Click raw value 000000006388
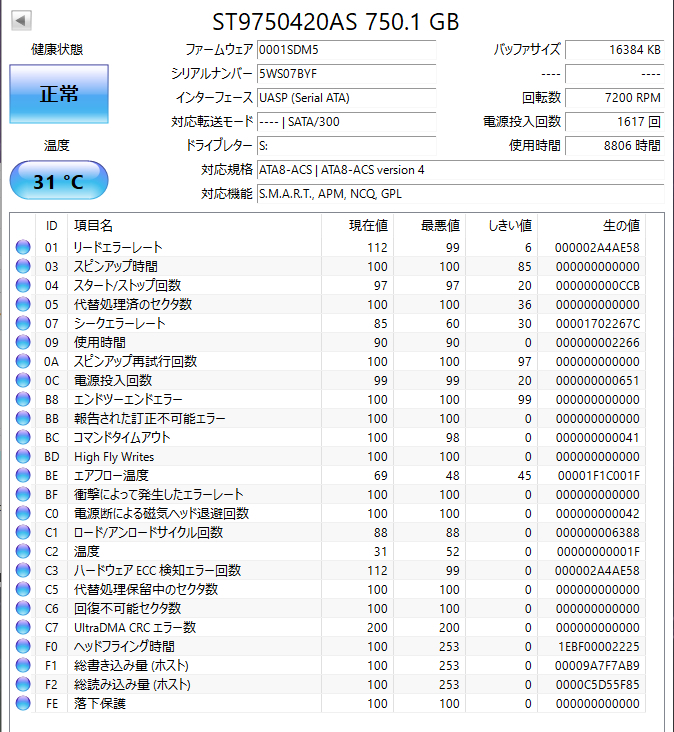The width and height of the screenshot is (674, 732). pyautogui.click(x=597, y=532)
